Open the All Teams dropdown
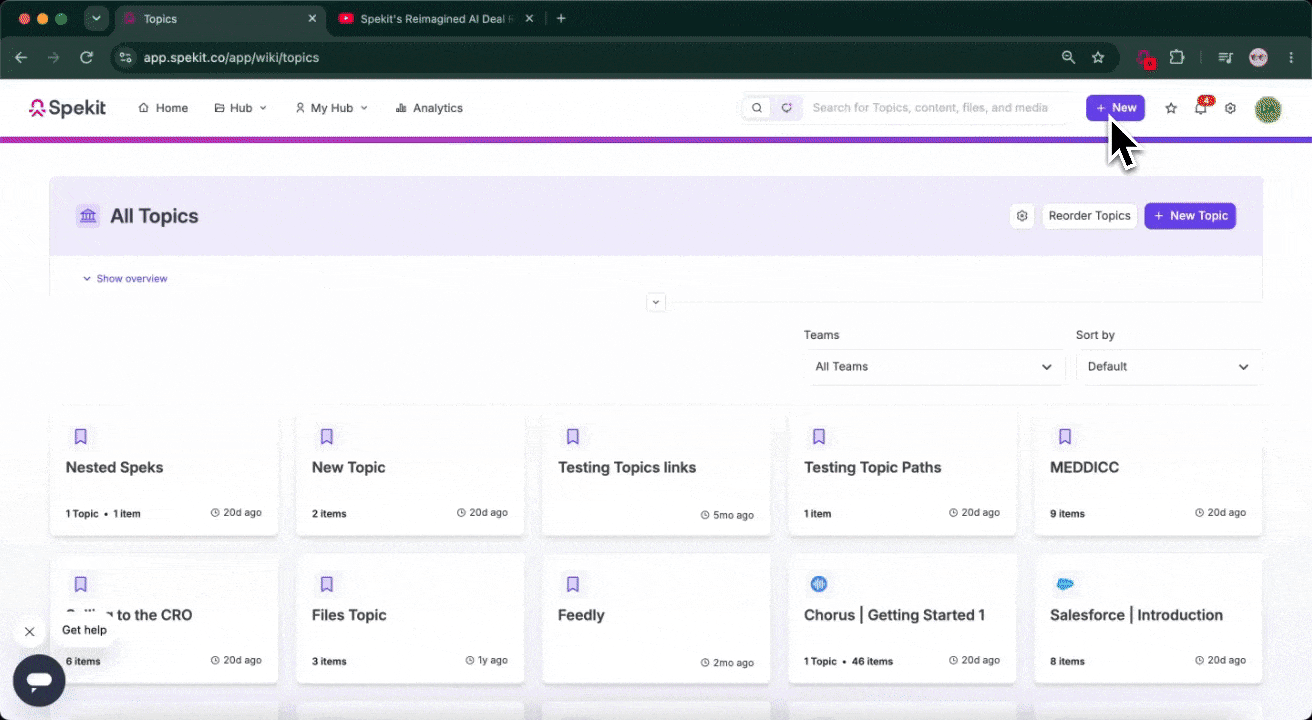The height and width of the screenshot is (720, 1312). 933,367
